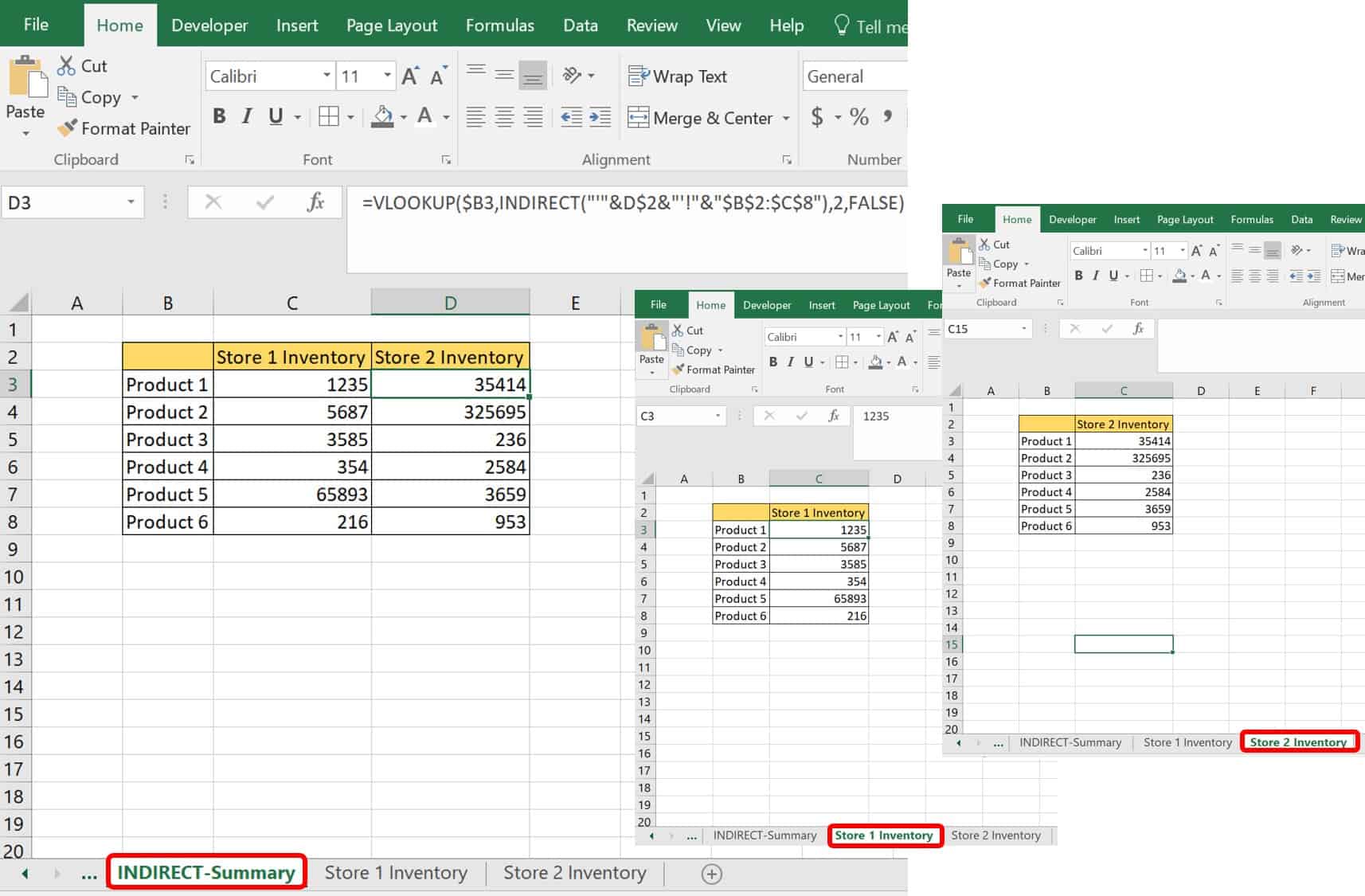Open the Calibri font name dropdown
1365x896 pixels.
tap(327, 76)
